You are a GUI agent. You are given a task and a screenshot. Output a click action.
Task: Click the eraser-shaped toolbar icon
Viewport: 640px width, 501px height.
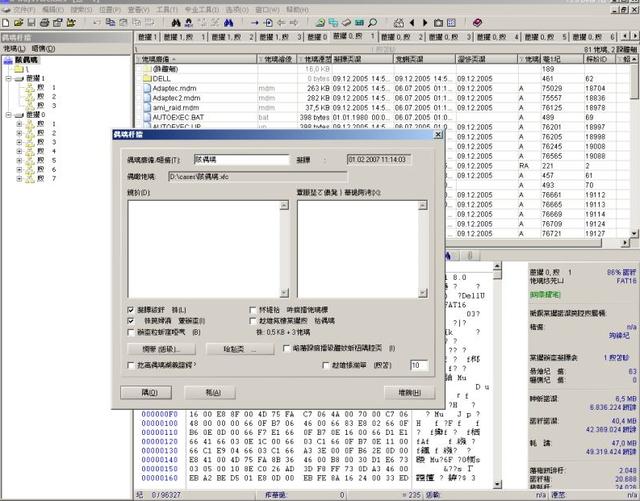347,23
